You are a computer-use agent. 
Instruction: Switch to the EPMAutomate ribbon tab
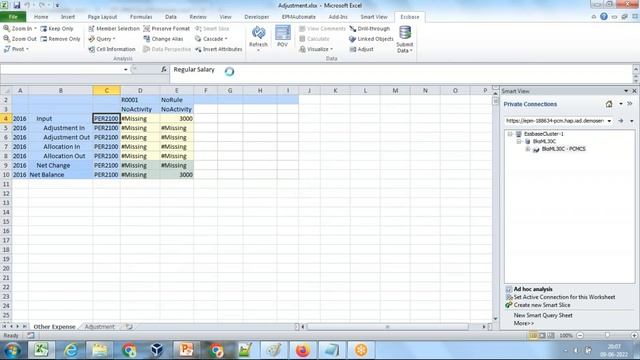pos(298,17)
